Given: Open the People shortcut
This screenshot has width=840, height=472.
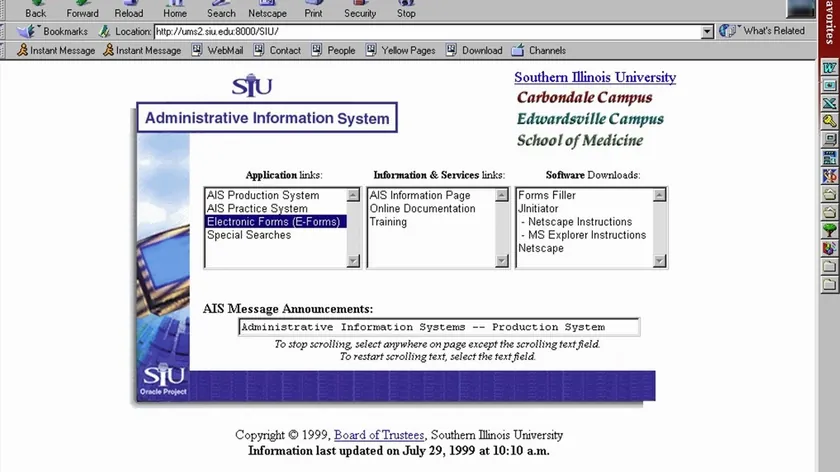Looking at the screenshot, I should click(333, 50).
